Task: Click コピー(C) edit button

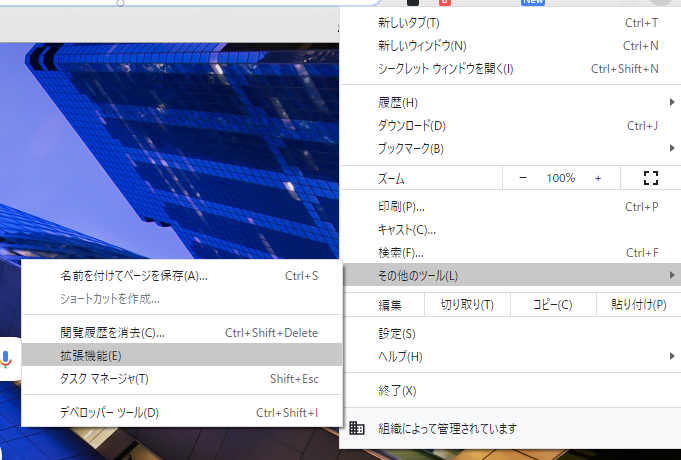Action: coord(553,305)
